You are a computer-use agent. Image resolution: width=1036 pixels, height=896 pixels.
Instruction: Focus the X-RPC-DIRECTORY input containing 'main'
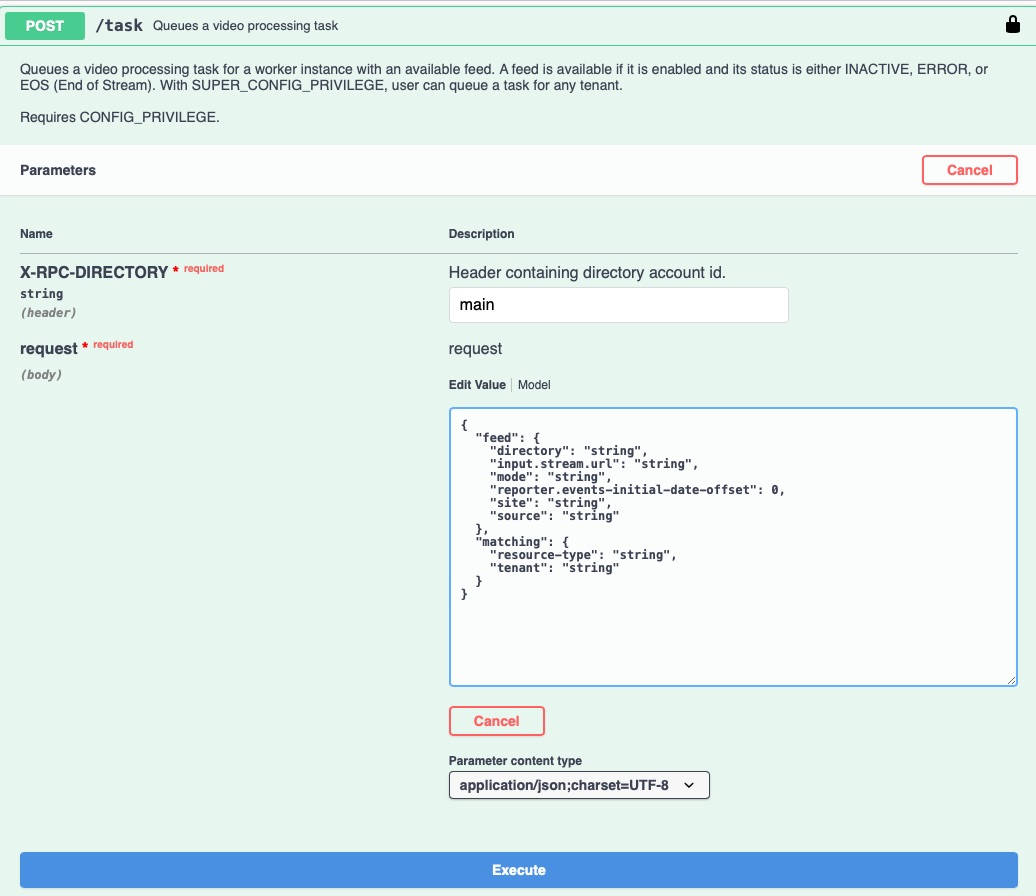pos(618,305)
